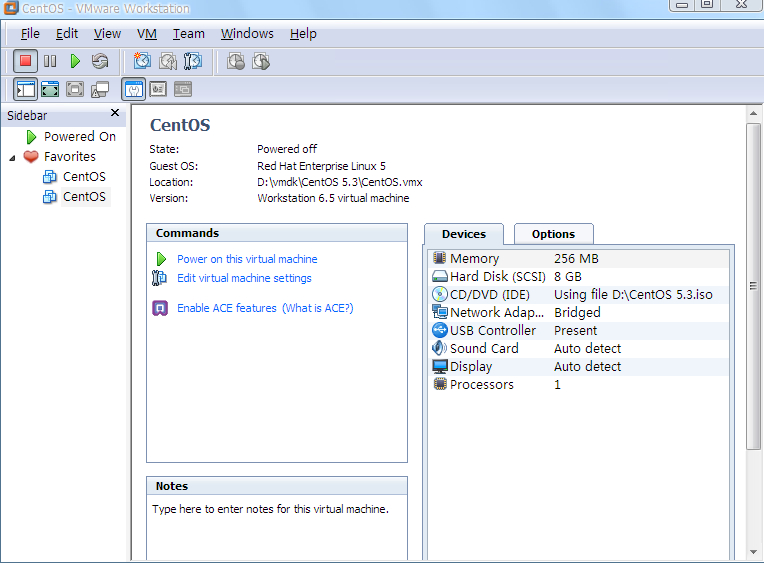The height and width of the screenshot is (563, 764).
Task: Select the Sound Card device row
Action: (579, 349)
